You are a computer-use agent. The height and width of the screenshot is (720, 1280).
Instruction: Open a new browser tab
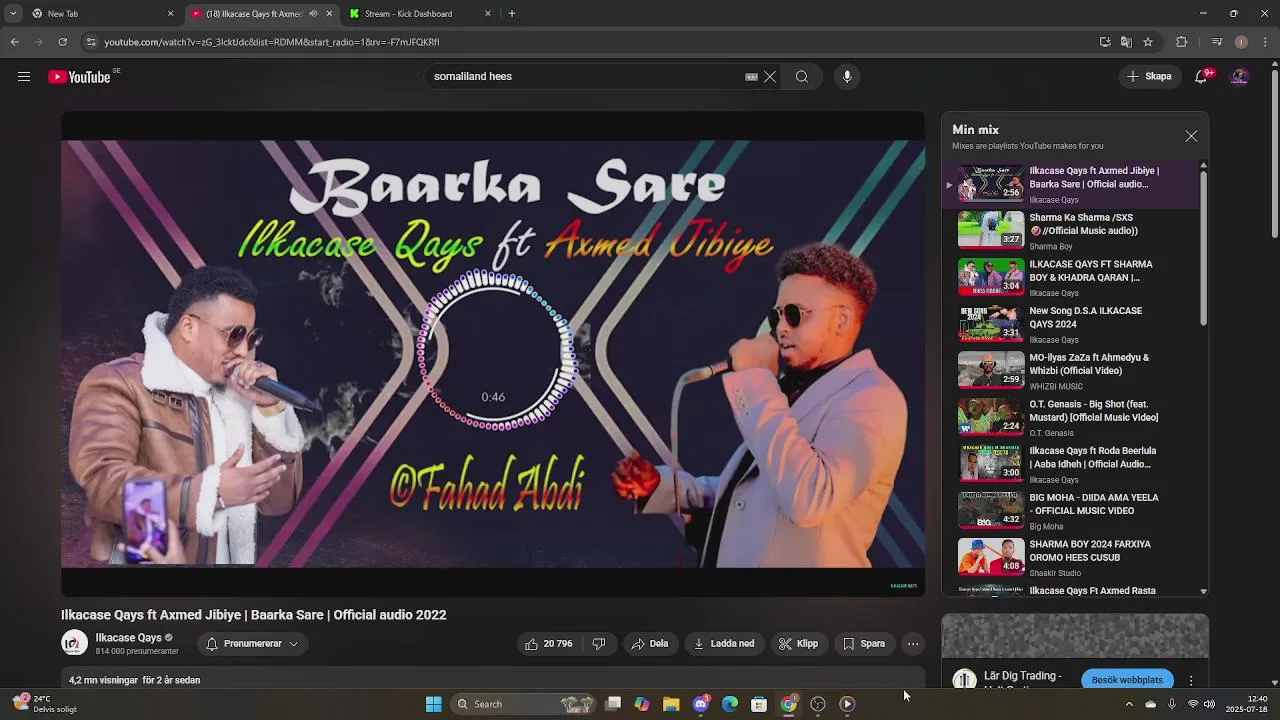(x=512, y=14)
